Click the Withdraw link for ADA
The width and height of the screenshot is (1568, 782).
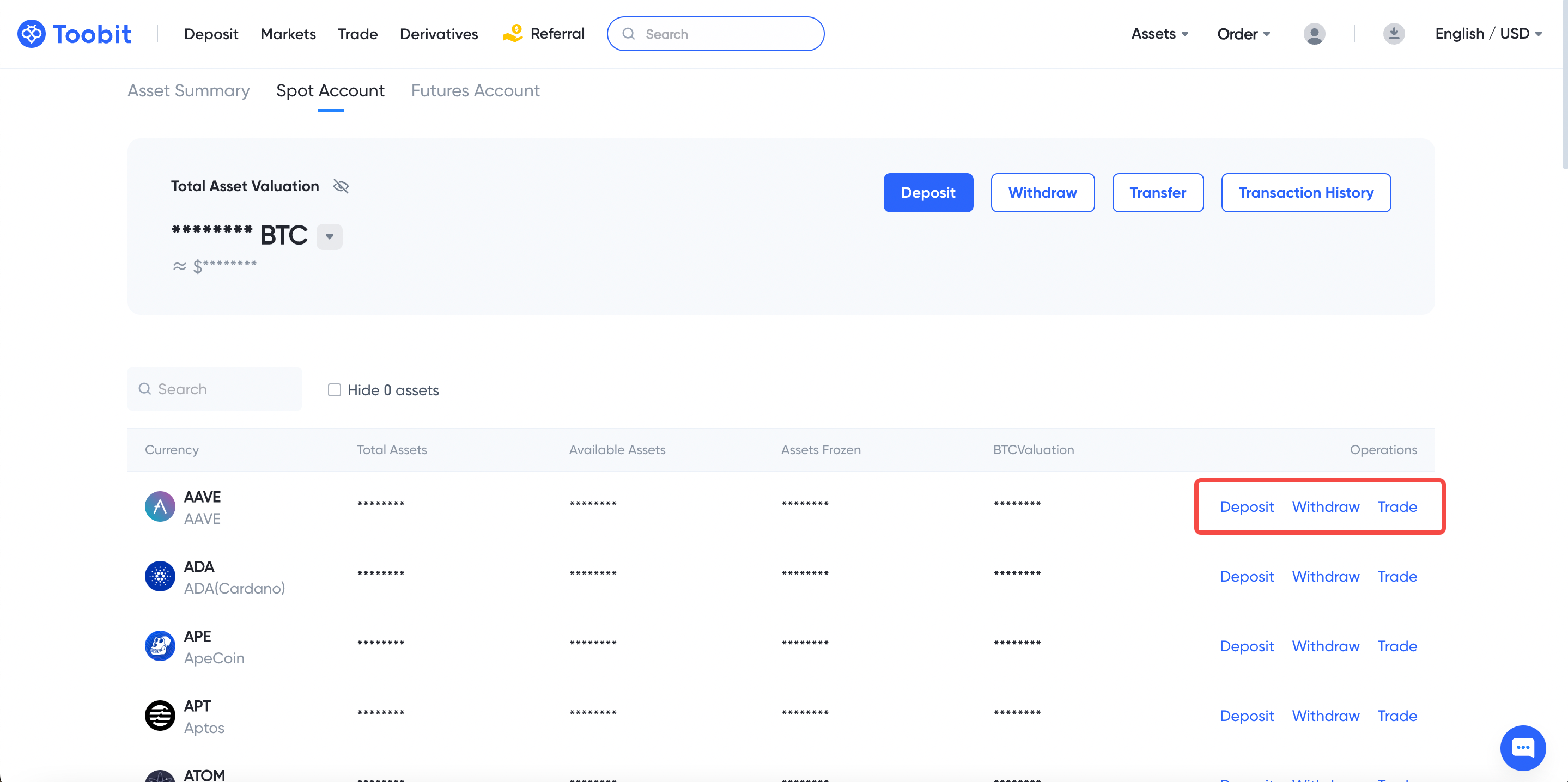pos(1325,576)
